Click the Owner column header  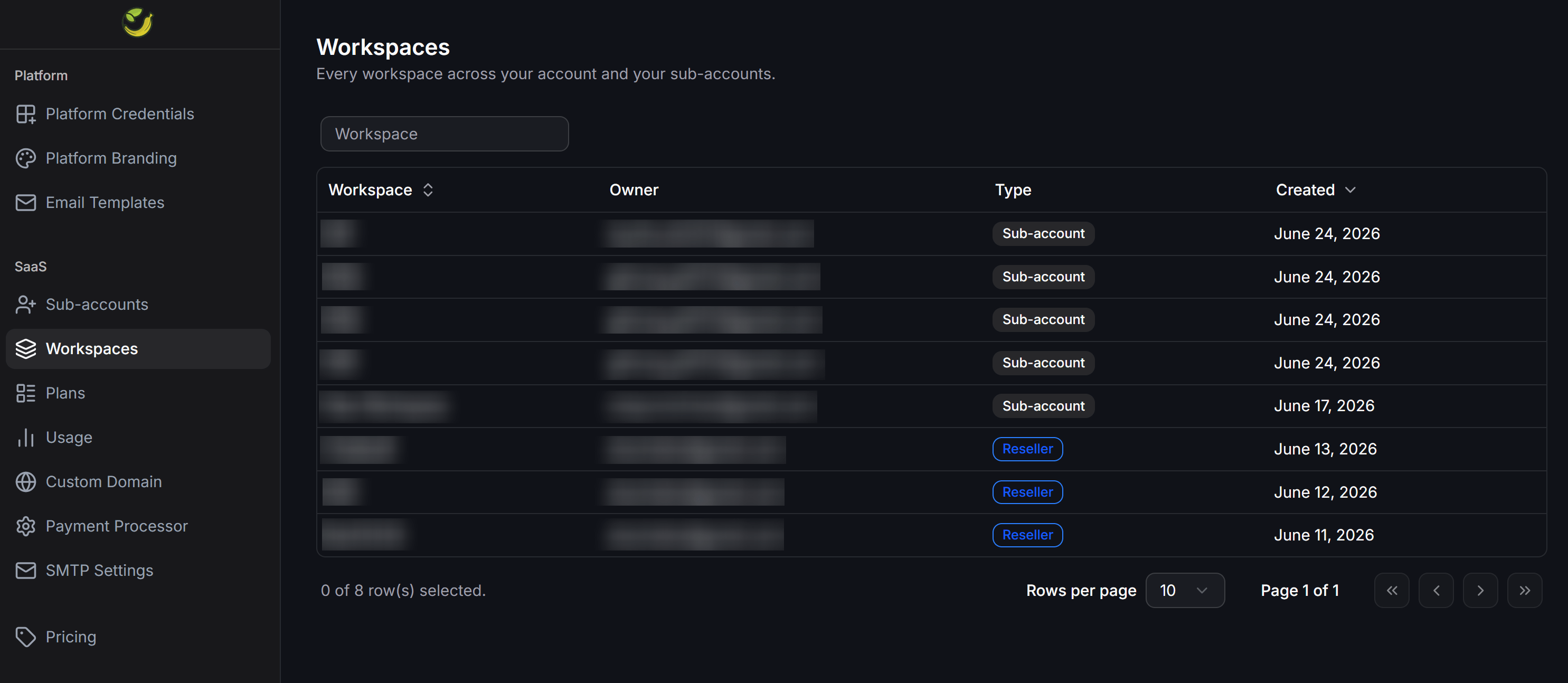(x=634, y=190)
